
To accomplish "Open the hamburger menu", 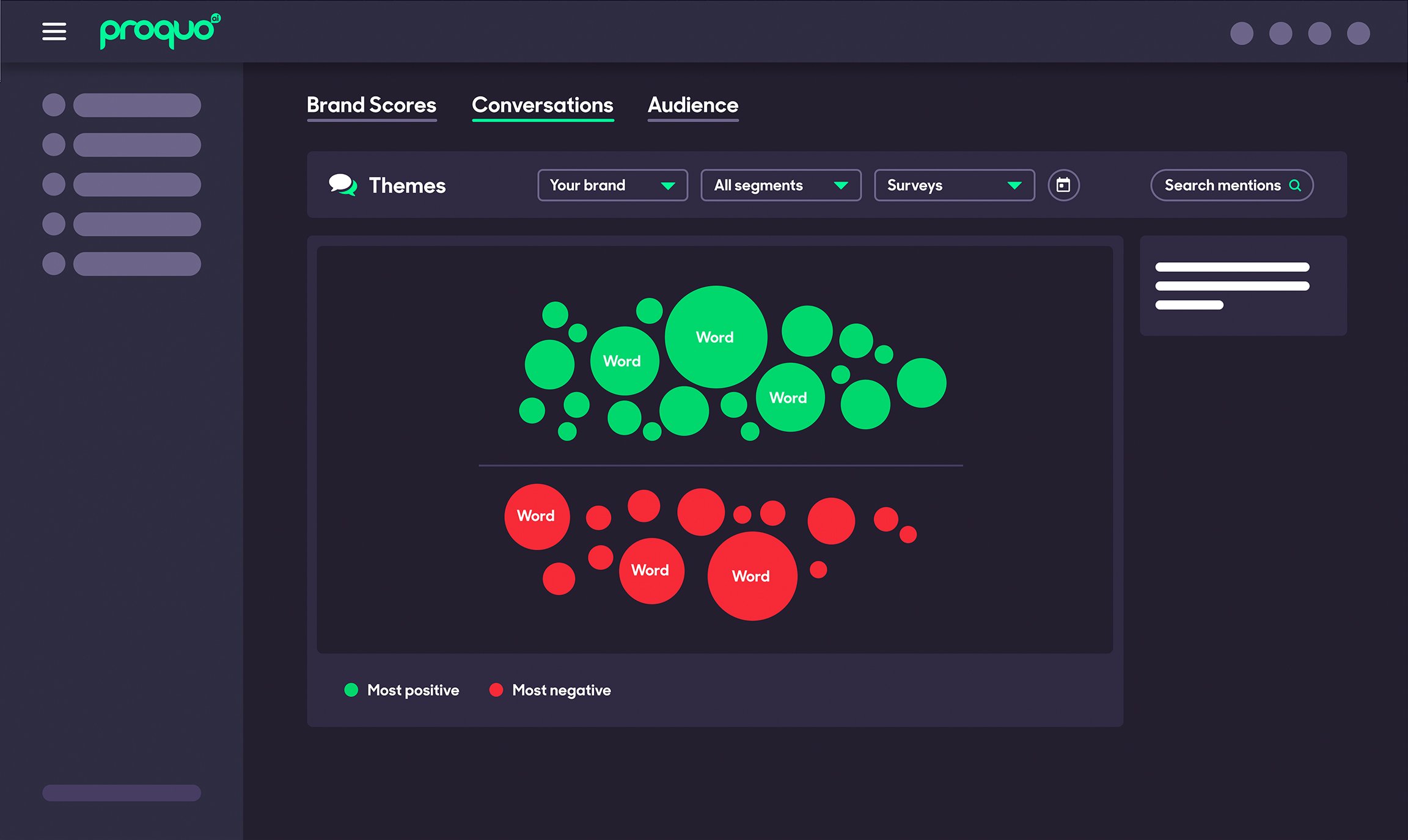I will coord(54,31).
